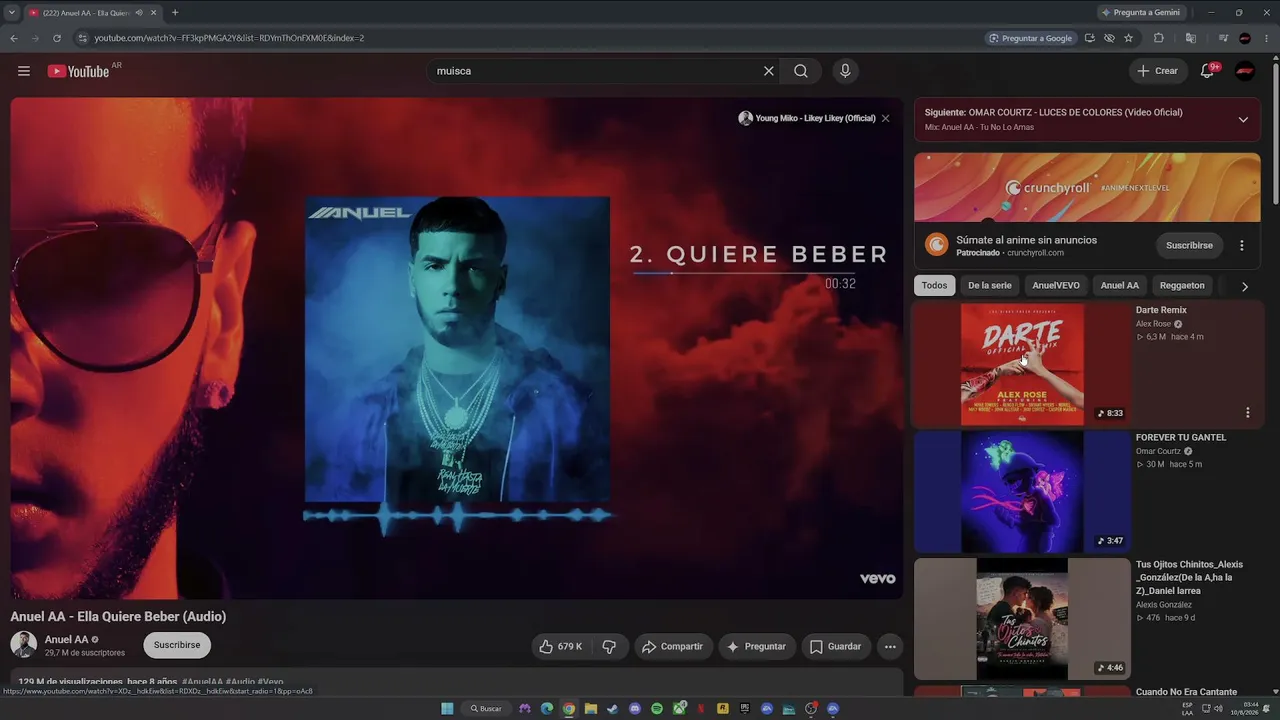Image resolution: width=1280 pixels, height=720 pixels.
Task: Dislike the video with thumbs down
Action: click(609, 646)
